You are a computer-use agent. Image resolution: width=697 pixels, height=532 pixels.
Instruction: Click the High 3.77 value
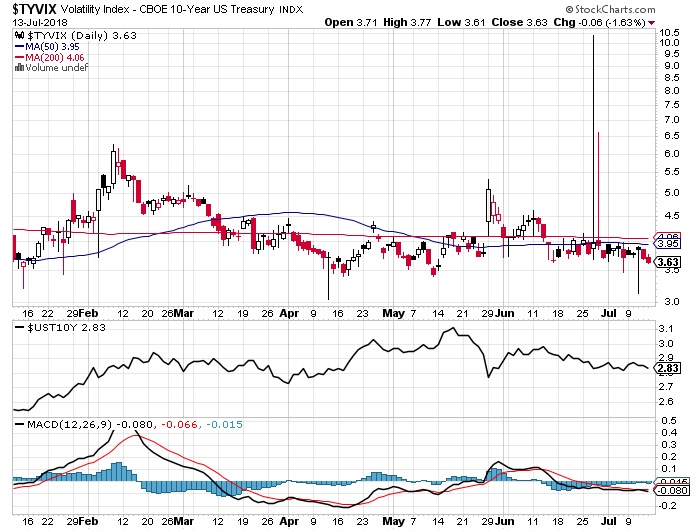click(x=407, y=22)
